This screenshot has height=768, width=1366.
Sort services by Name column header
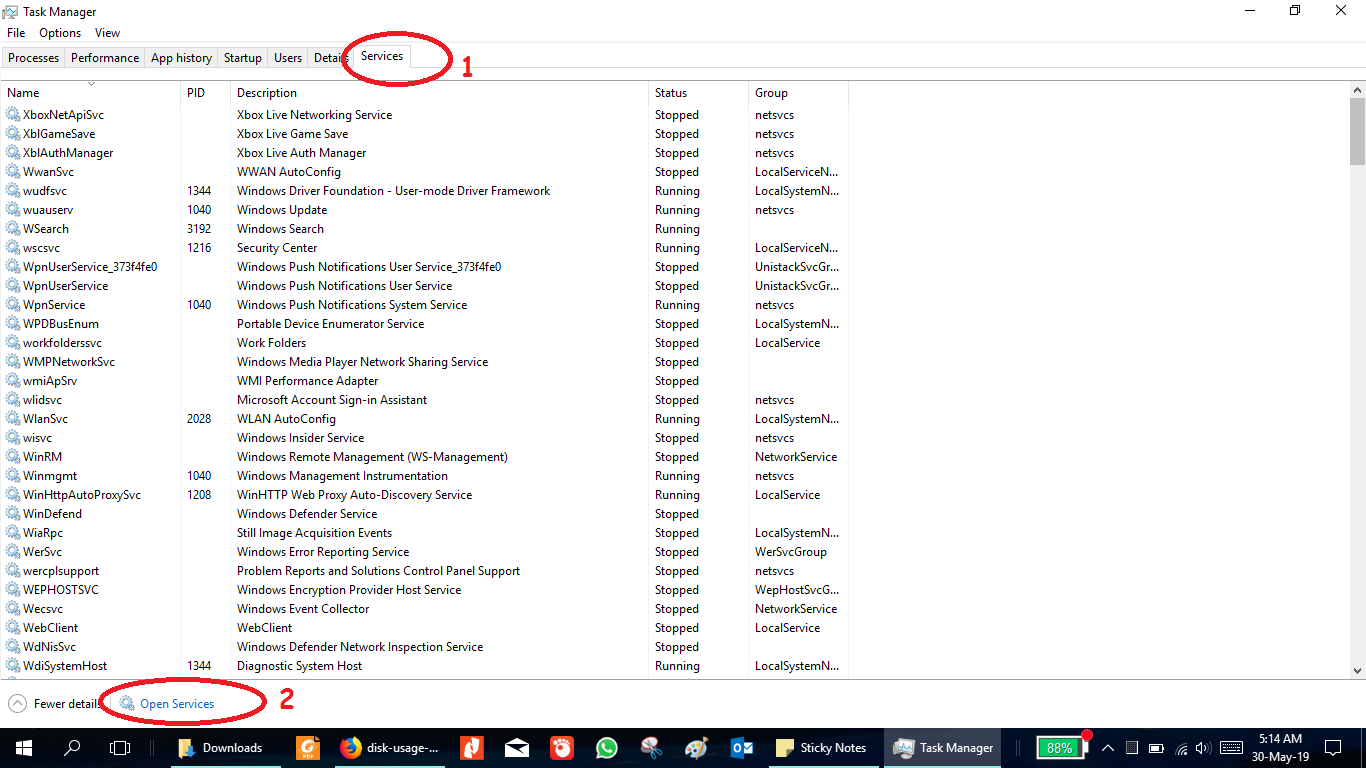pyautogui.click(x=91, y=92)
